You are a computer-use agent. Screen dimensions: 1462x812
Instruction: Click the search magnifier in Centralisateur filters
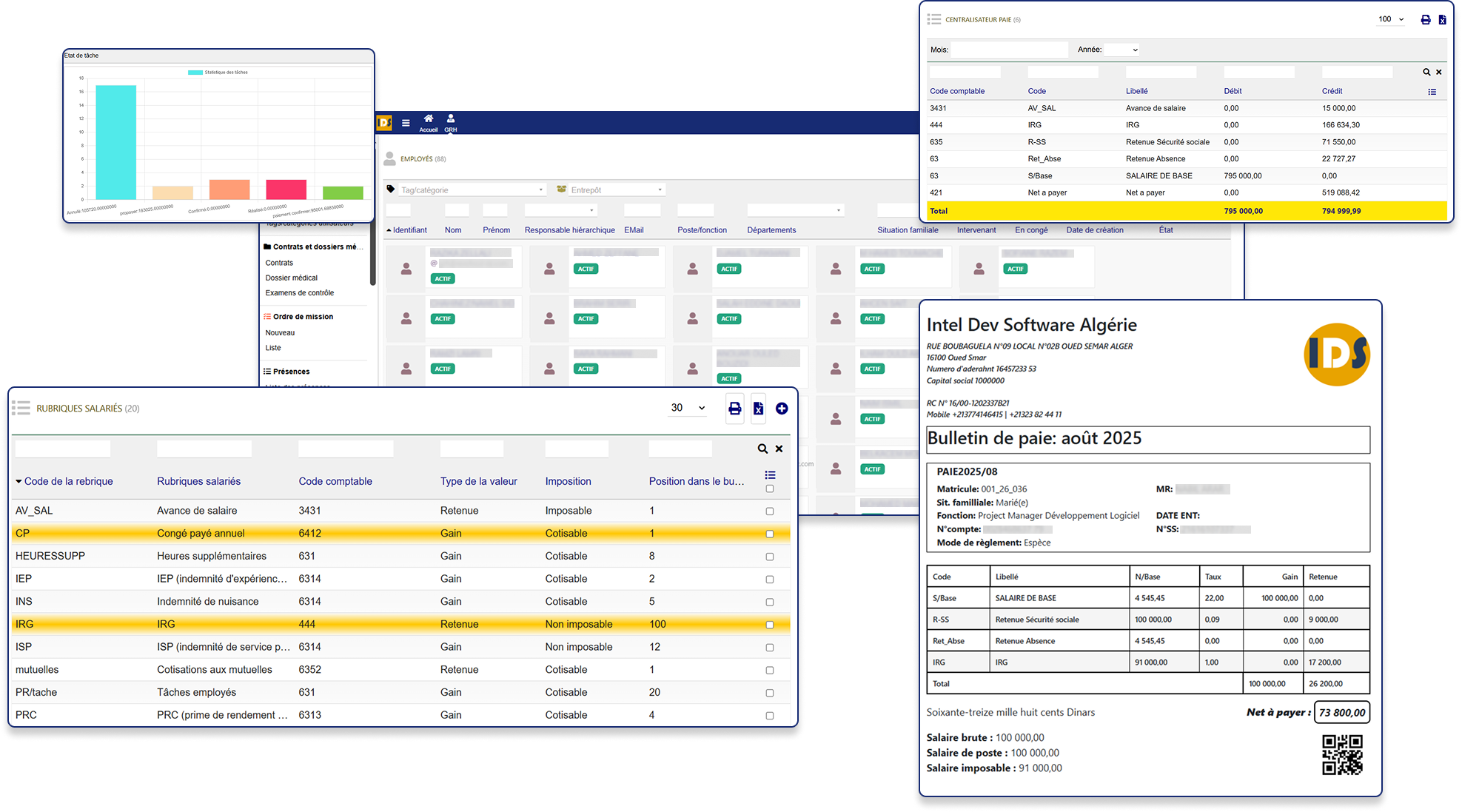coord(1426,72)
